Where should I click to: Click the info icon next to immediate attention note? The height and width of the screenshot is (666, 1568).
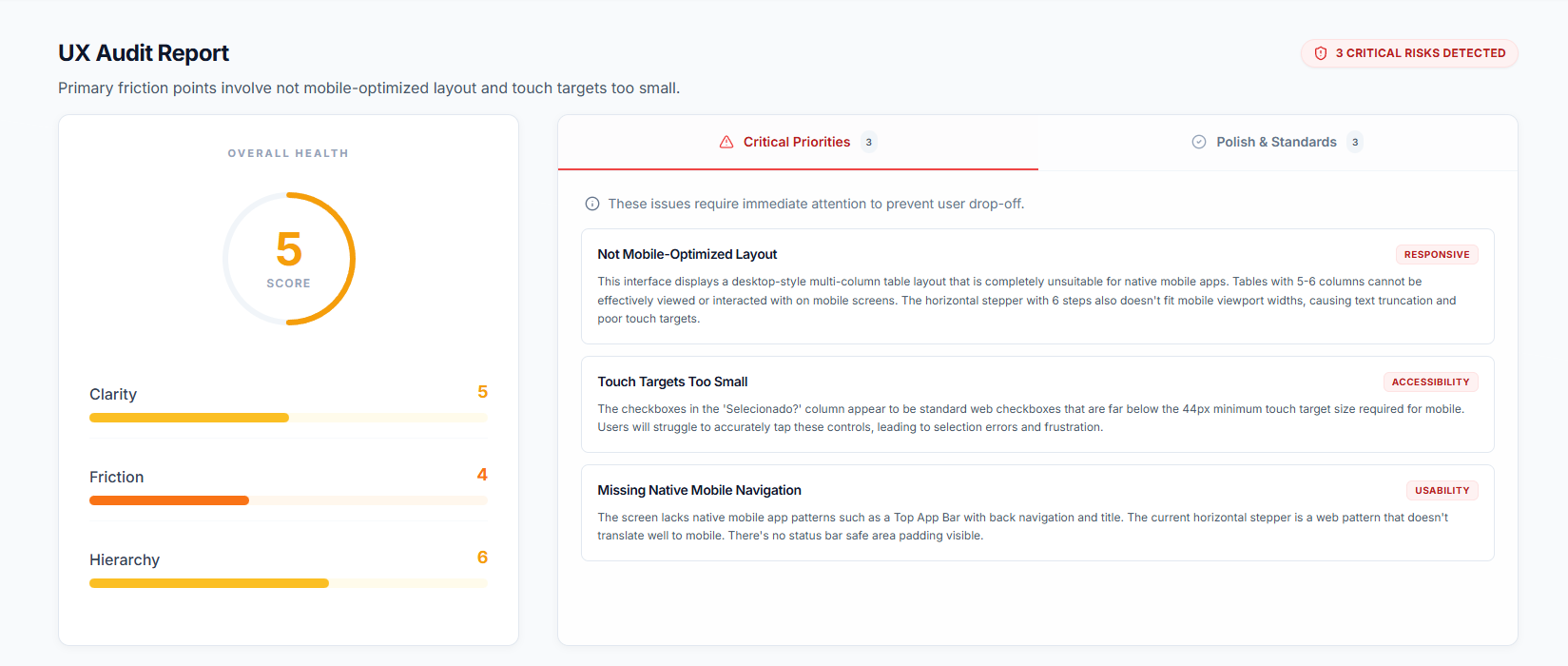tap(592, 204)
